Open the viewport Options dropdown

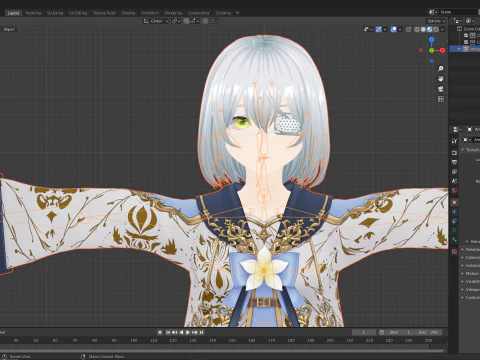pos(436,21)
